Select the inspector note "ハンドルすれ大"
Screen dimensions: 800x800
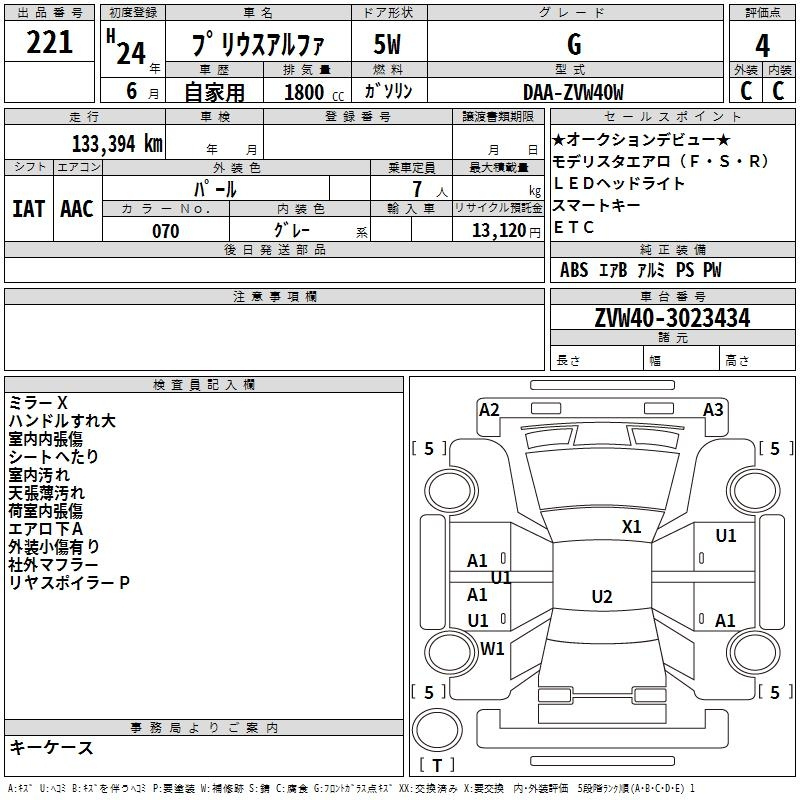[x=62, y=420]
